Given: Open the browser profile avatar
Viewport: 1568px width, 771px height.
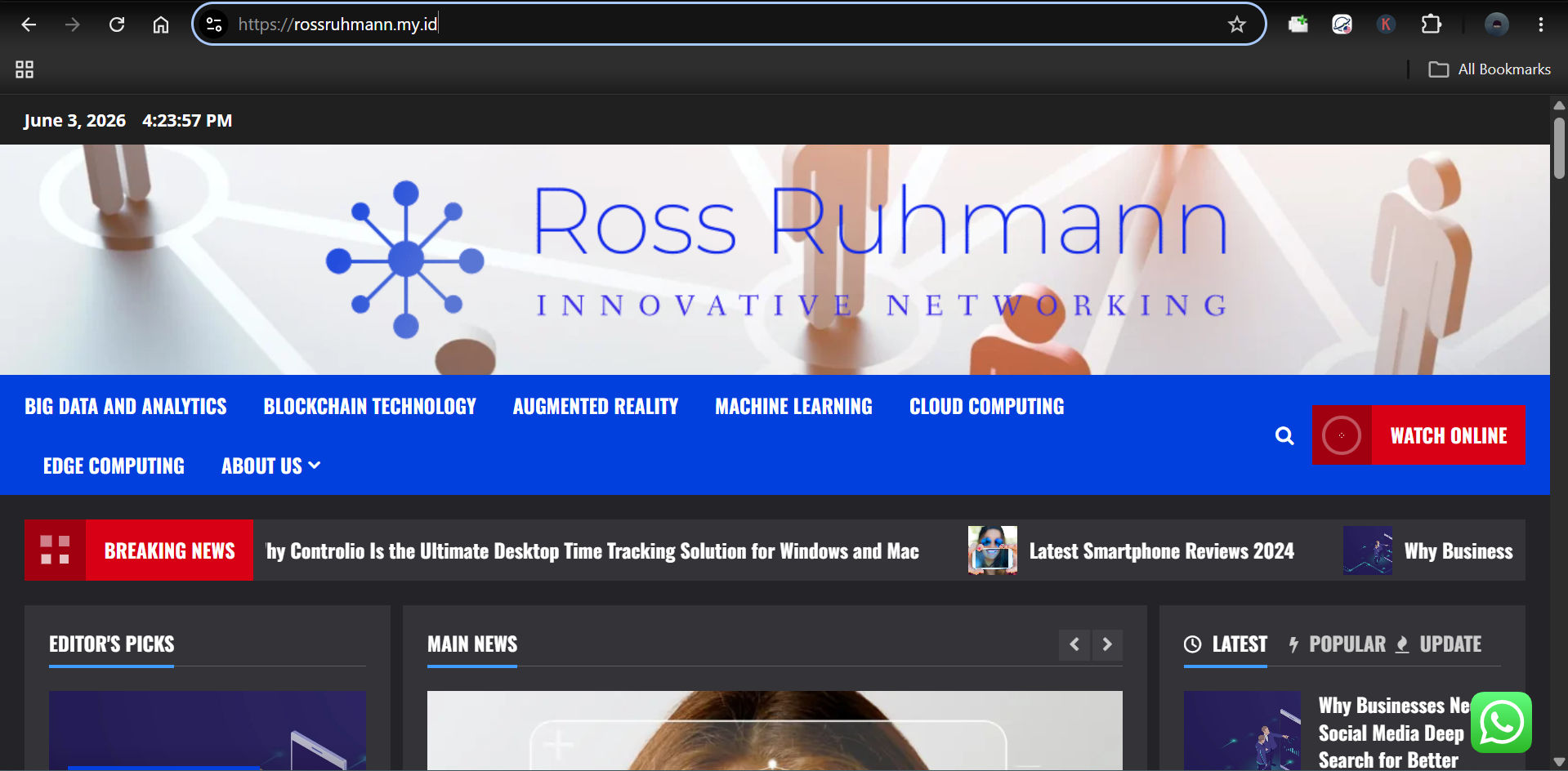Looking at the screenshot, I should click(x=1497, y=25).
